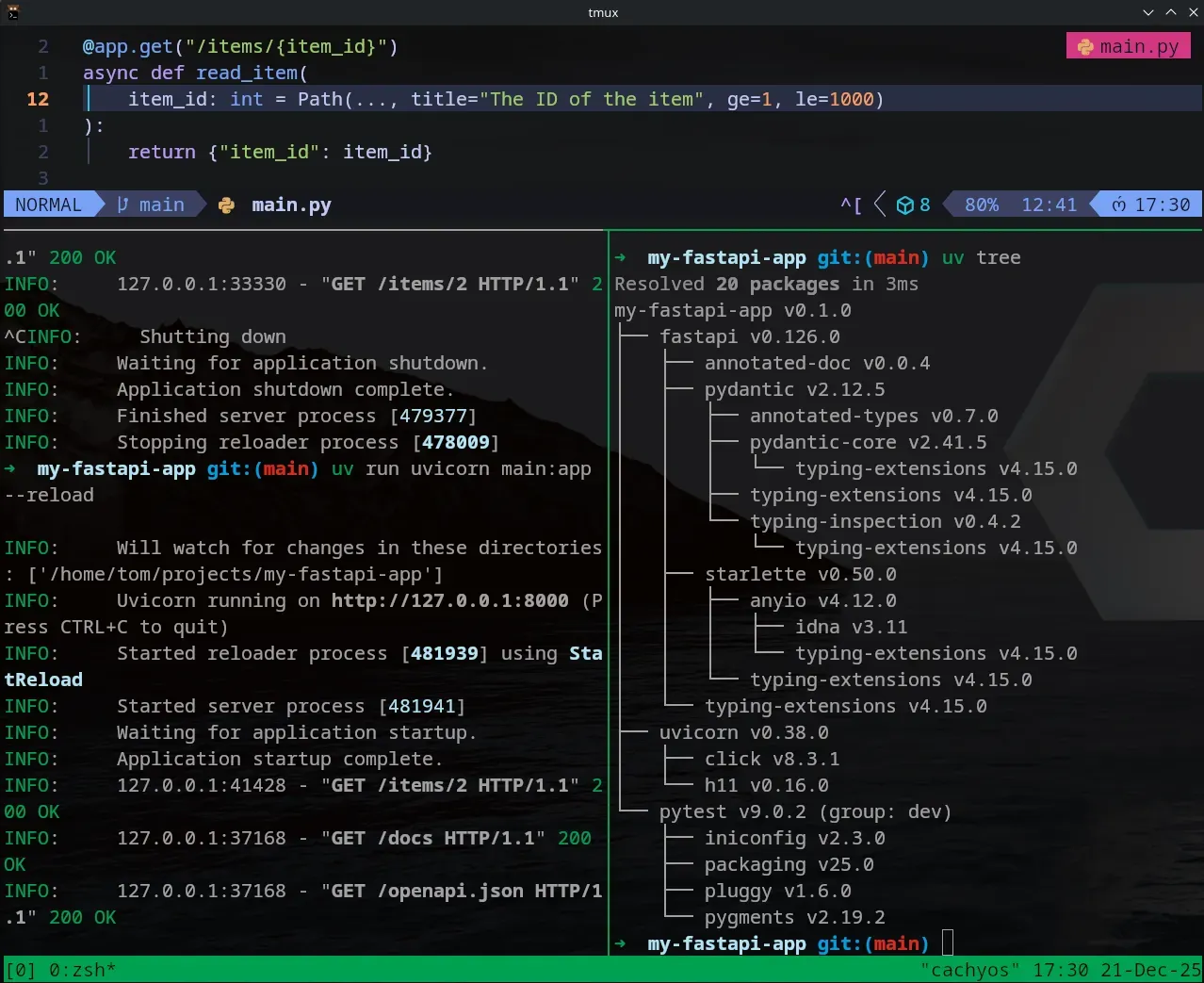This screenshot has height=983, width=1204.
Task: Select the 0:zsh tmux window tab
Action: tap(81, 970)
